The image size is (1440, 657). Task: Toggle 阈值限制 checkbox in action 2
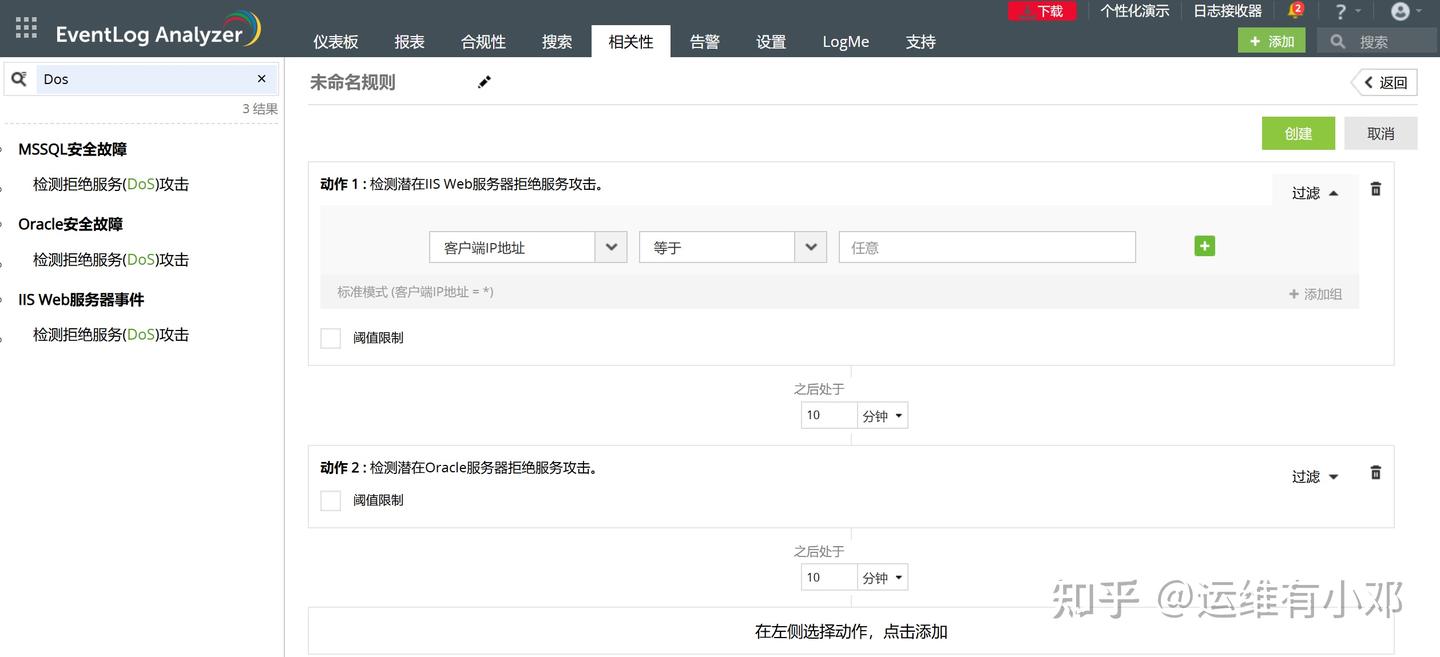(331, 500)
